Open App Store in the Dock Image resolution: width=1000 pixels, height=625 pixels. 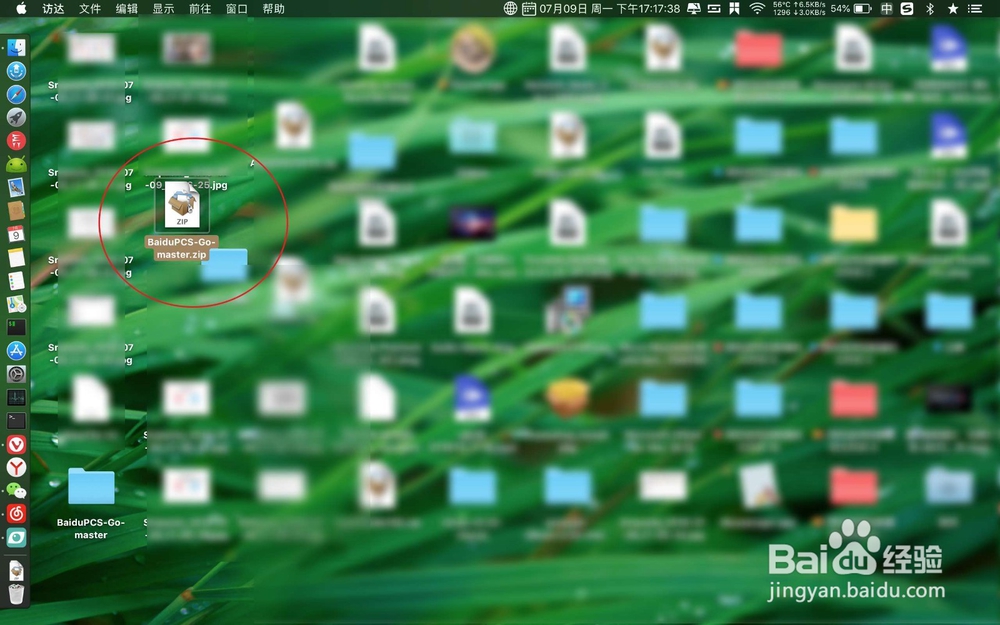point(16,351)
